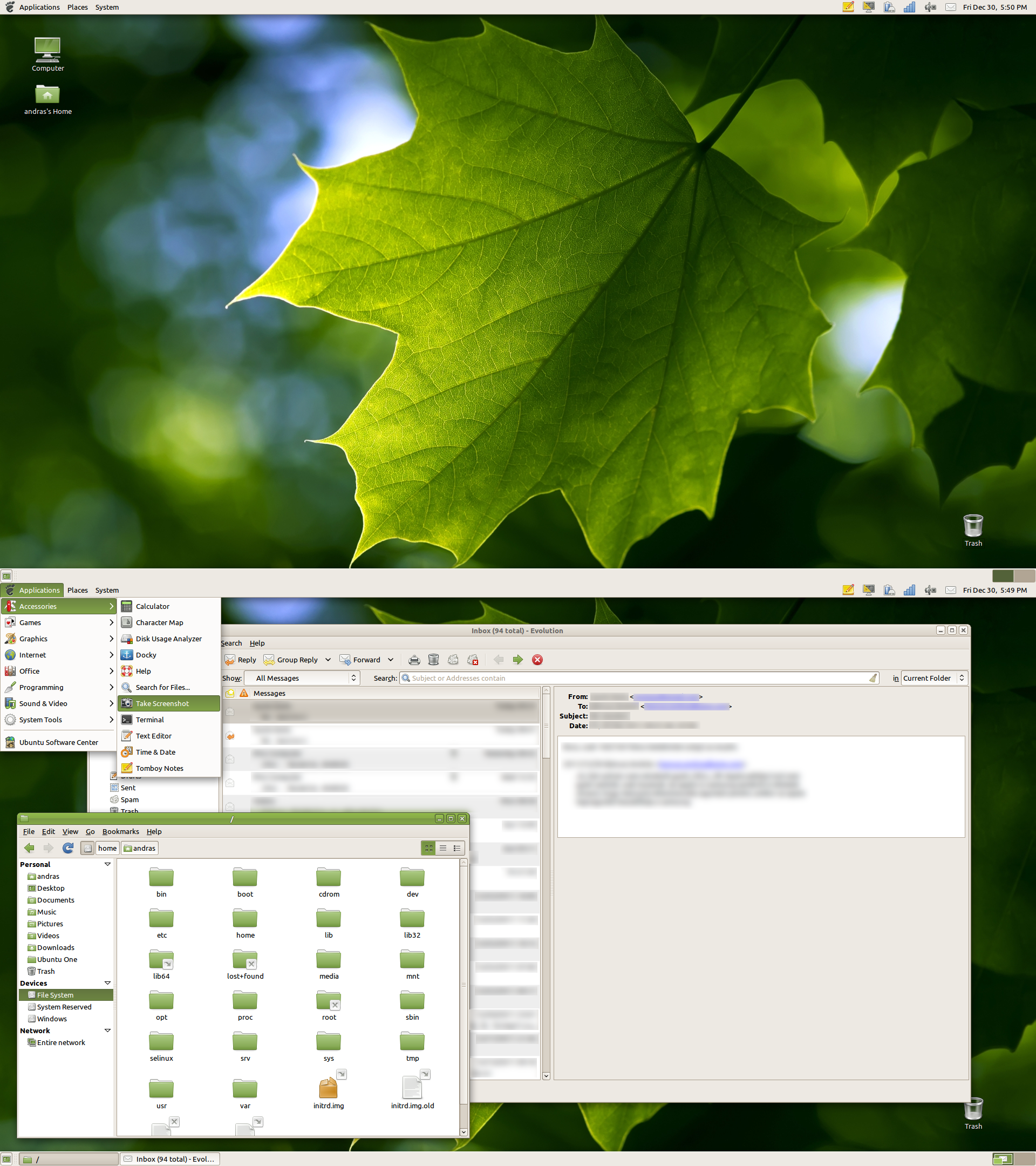Open the Current Folder search scope dropdown
This screenshot has width=1036, height=1166.
click(934, 678)
